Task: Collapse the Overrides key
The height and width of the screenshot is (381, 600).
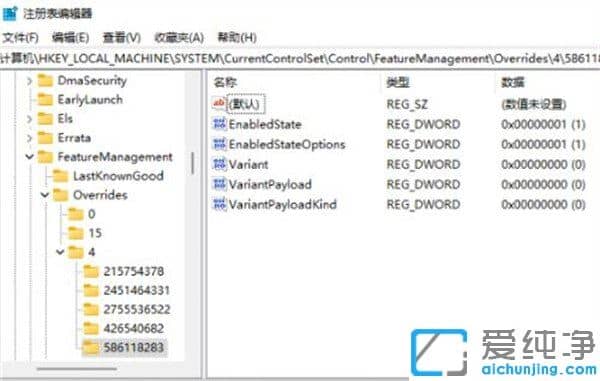Action: point(45,195)
